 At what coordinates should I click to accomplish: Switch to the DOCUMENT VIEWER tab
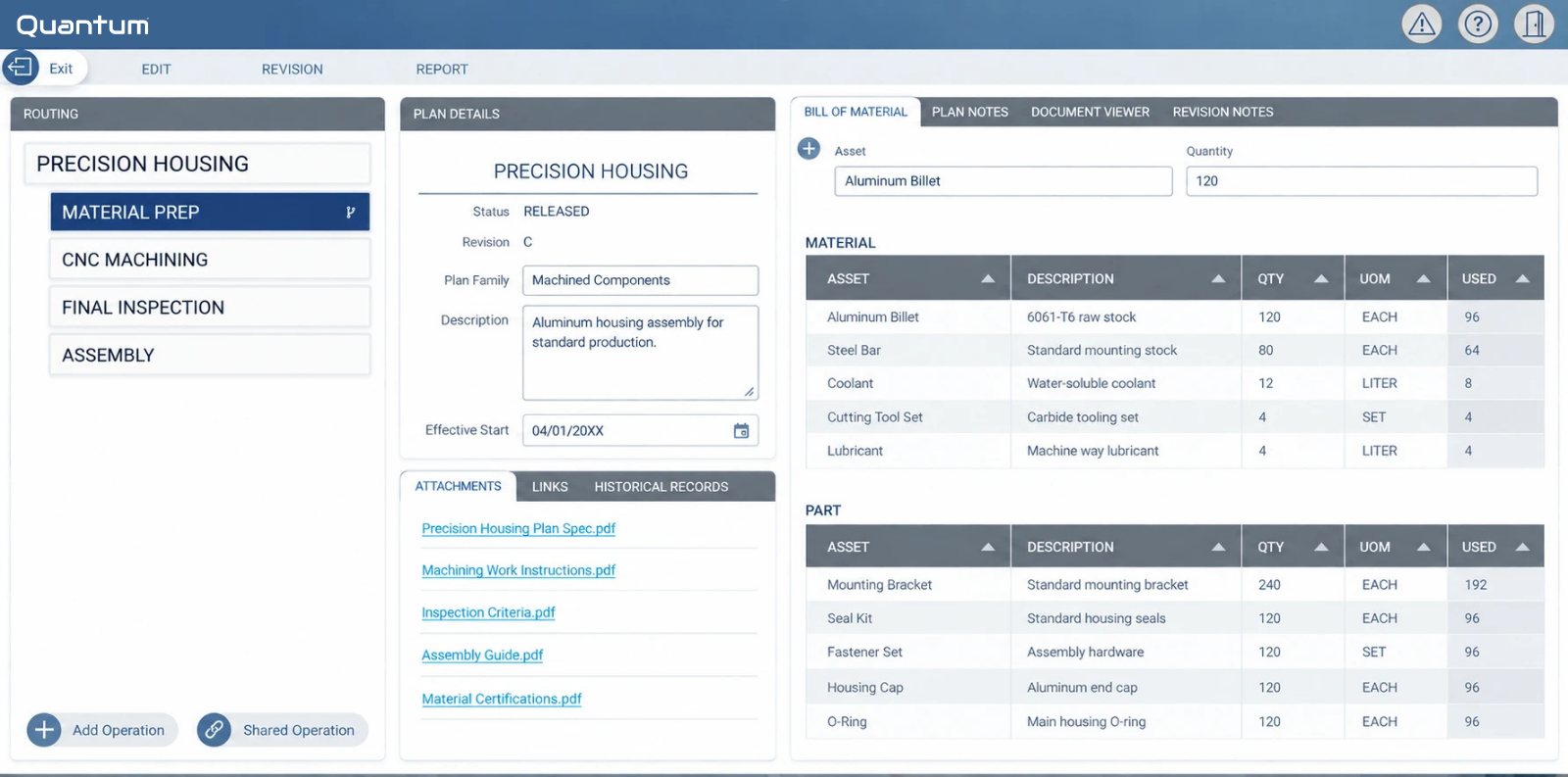[1090, 112]
